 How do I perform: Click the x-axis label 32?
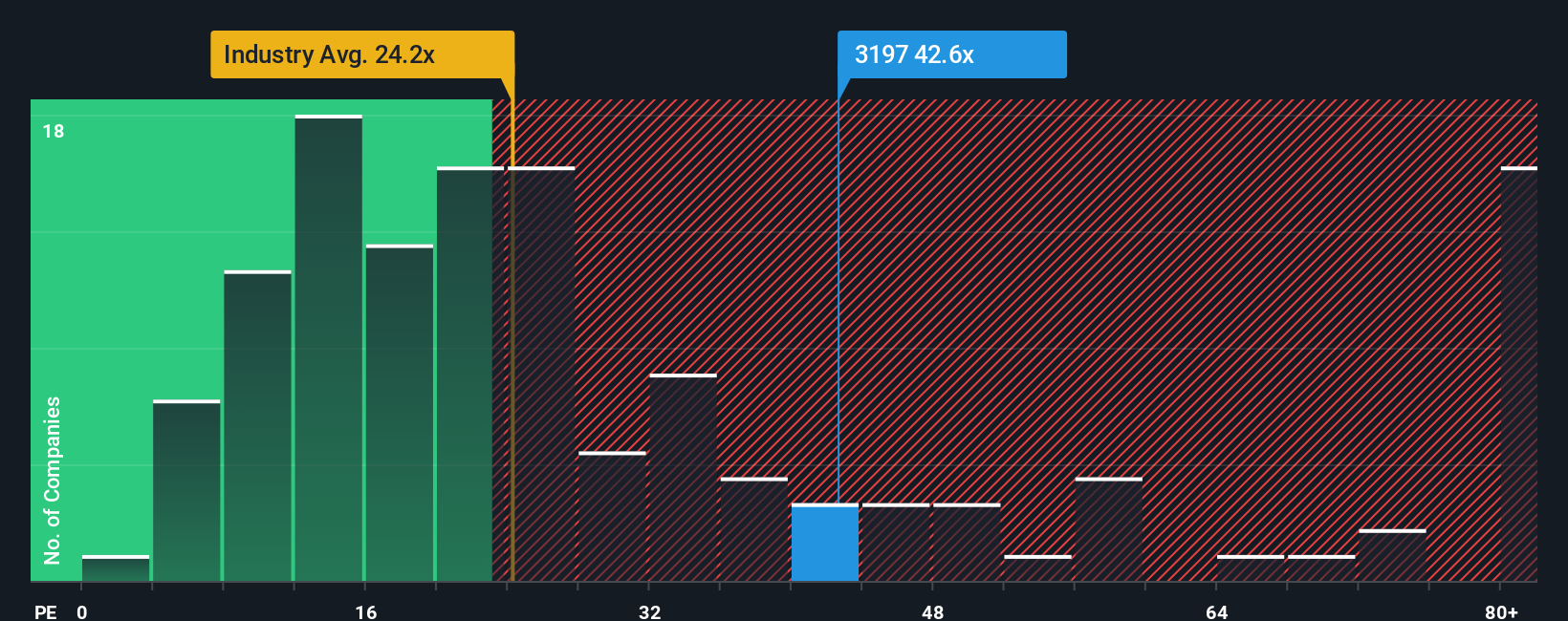point(650,611)
